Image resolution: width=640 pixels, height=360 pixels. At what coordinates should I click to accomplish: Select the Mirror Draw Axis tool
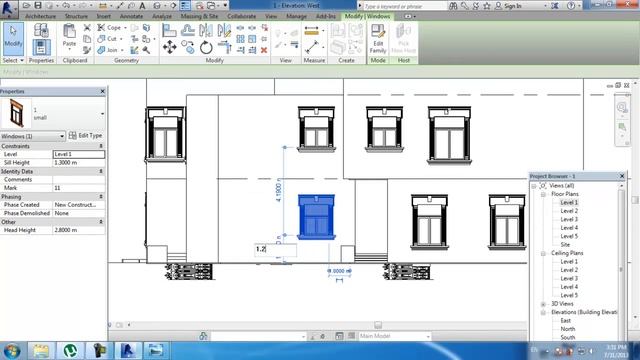tap(224, 30)
